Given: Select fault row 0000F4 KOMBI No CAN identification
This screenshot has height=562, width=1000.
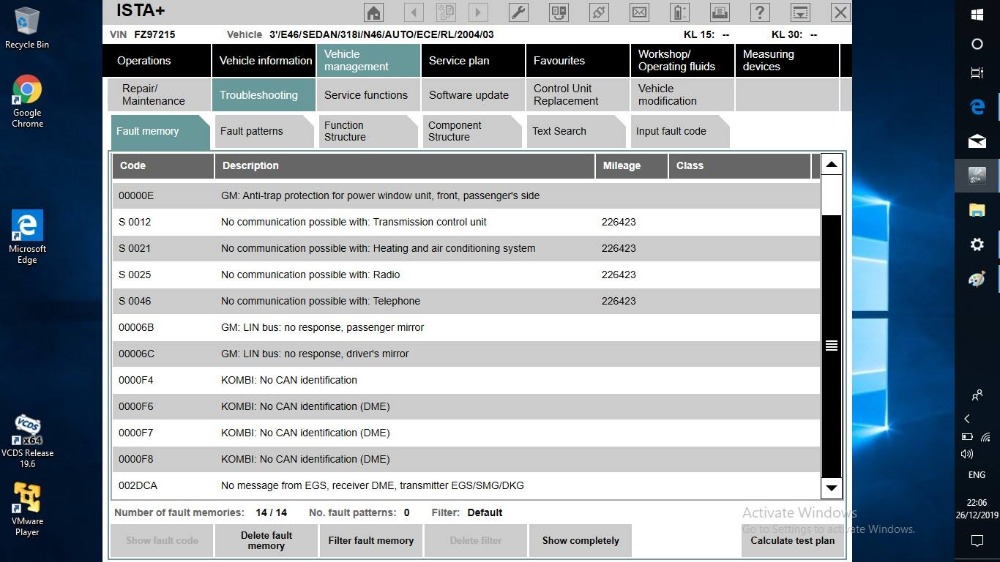Looking at the screenshot, I should coord(466,380).
